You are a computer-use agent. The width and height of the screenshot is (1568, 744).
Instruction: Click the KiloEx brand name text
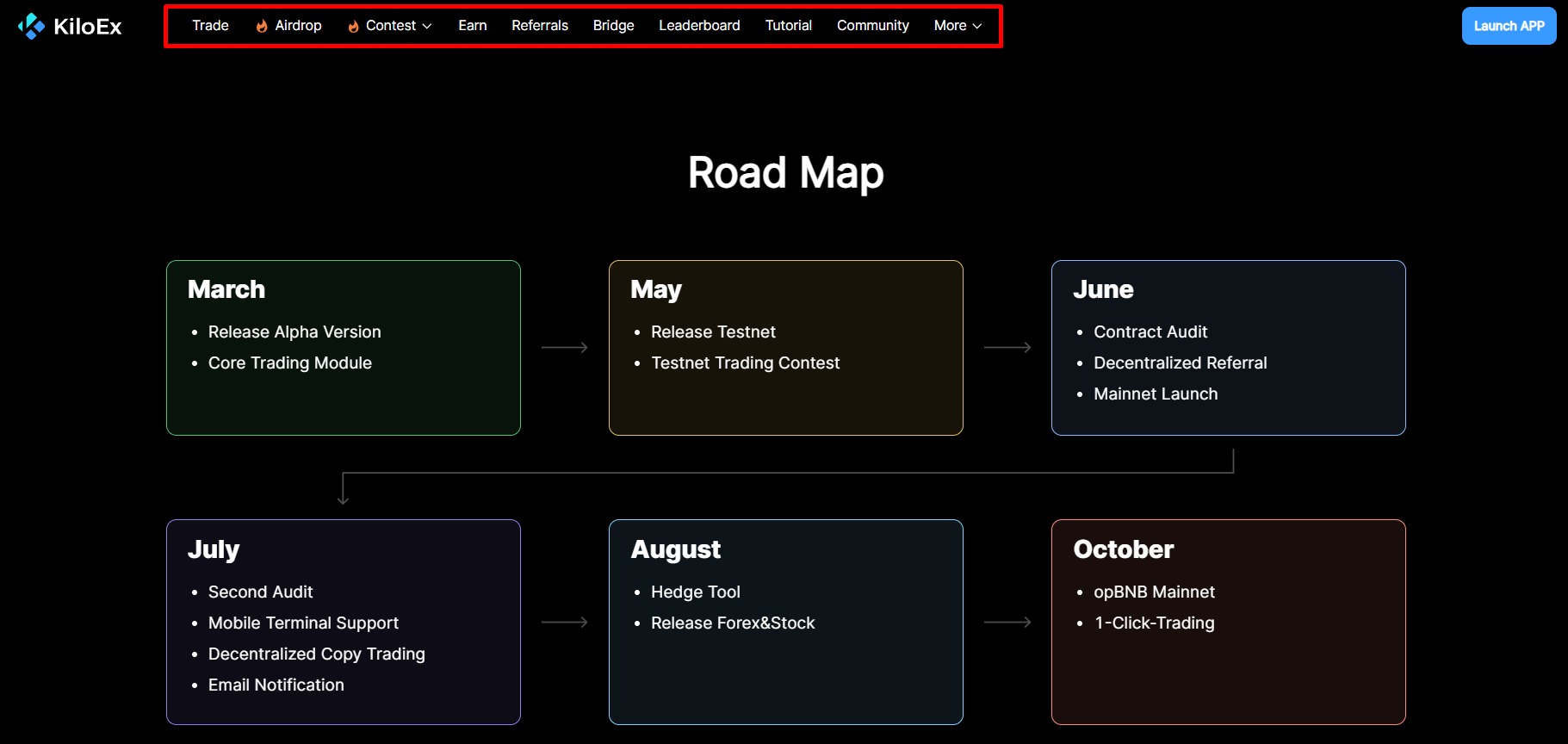click(88, 27)
